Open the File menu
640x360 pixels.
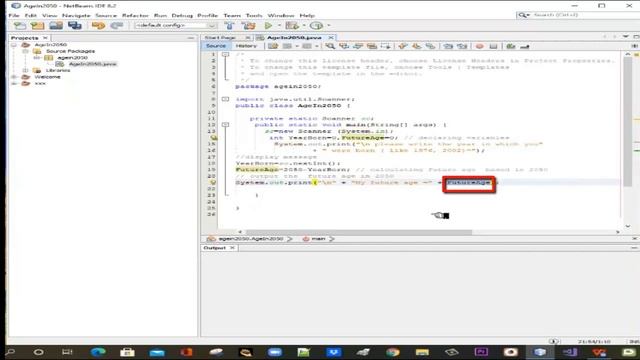tap(14, 15)
